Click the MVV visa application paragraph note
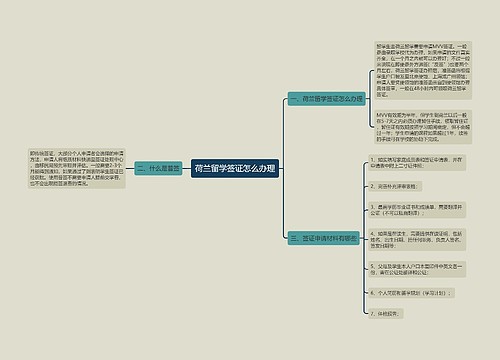This screenshot has height=360, width=500. point(423,70)
